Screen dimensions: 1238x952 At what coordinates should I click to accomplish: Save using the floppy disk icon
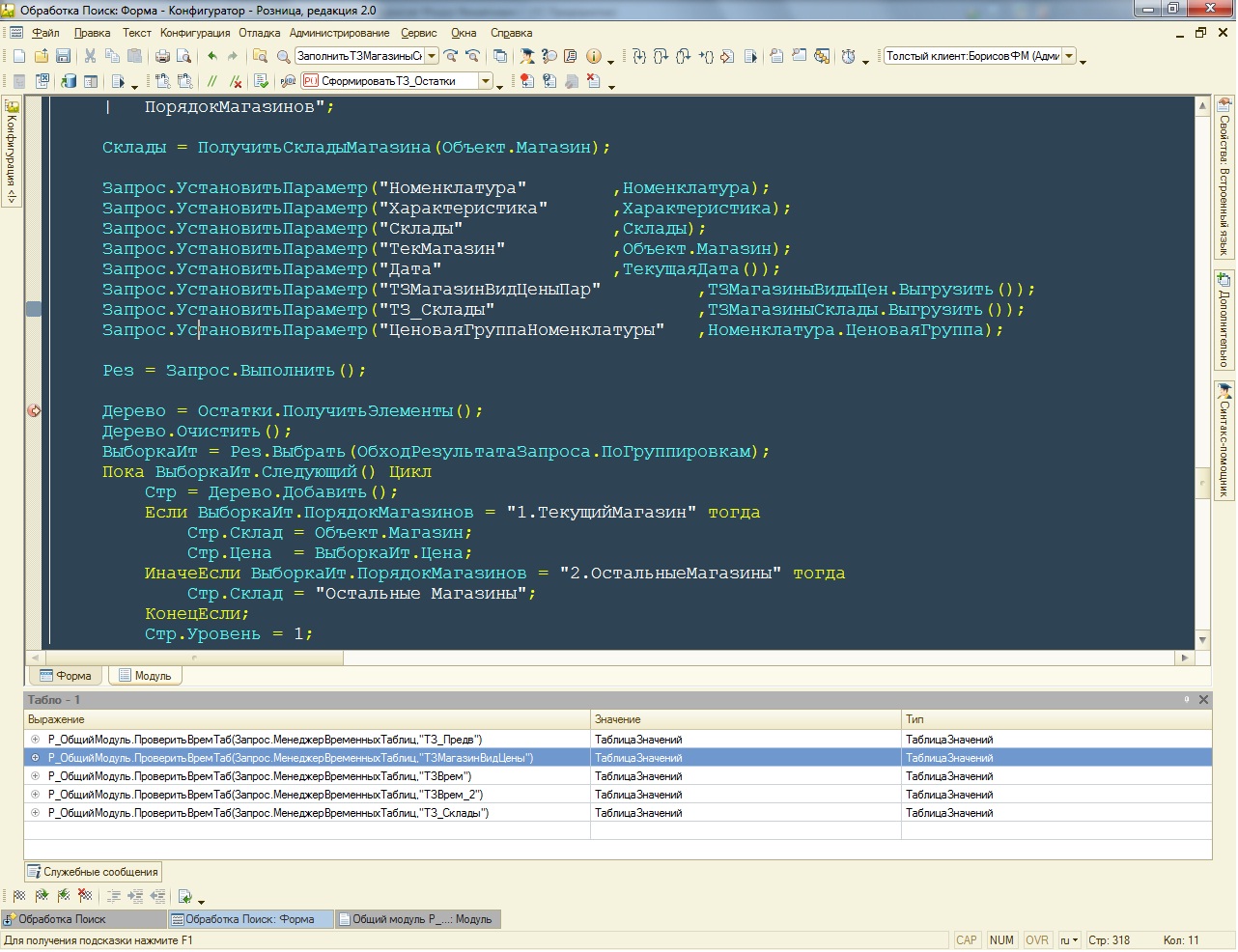[x=63, y=56]
